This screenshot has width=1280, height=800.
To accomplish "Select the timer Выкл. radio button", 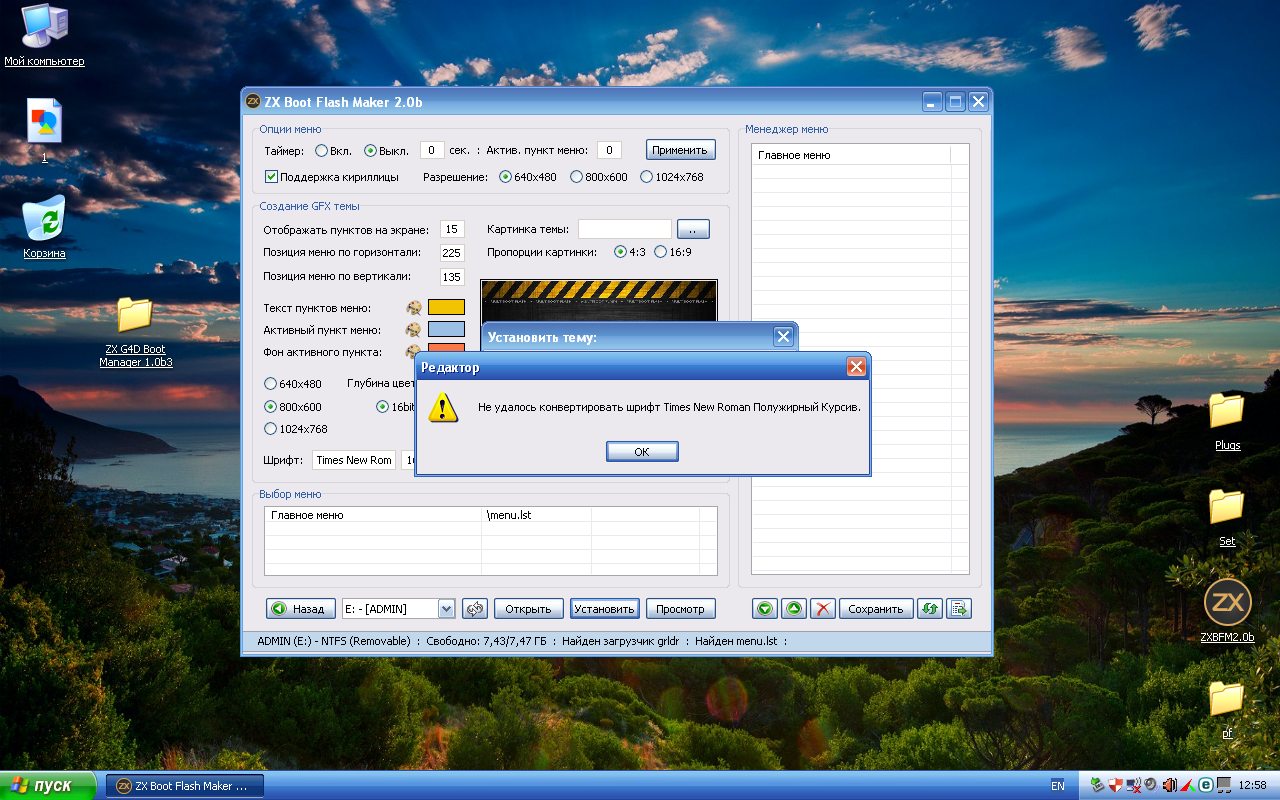I will click(x=370, y=151).
